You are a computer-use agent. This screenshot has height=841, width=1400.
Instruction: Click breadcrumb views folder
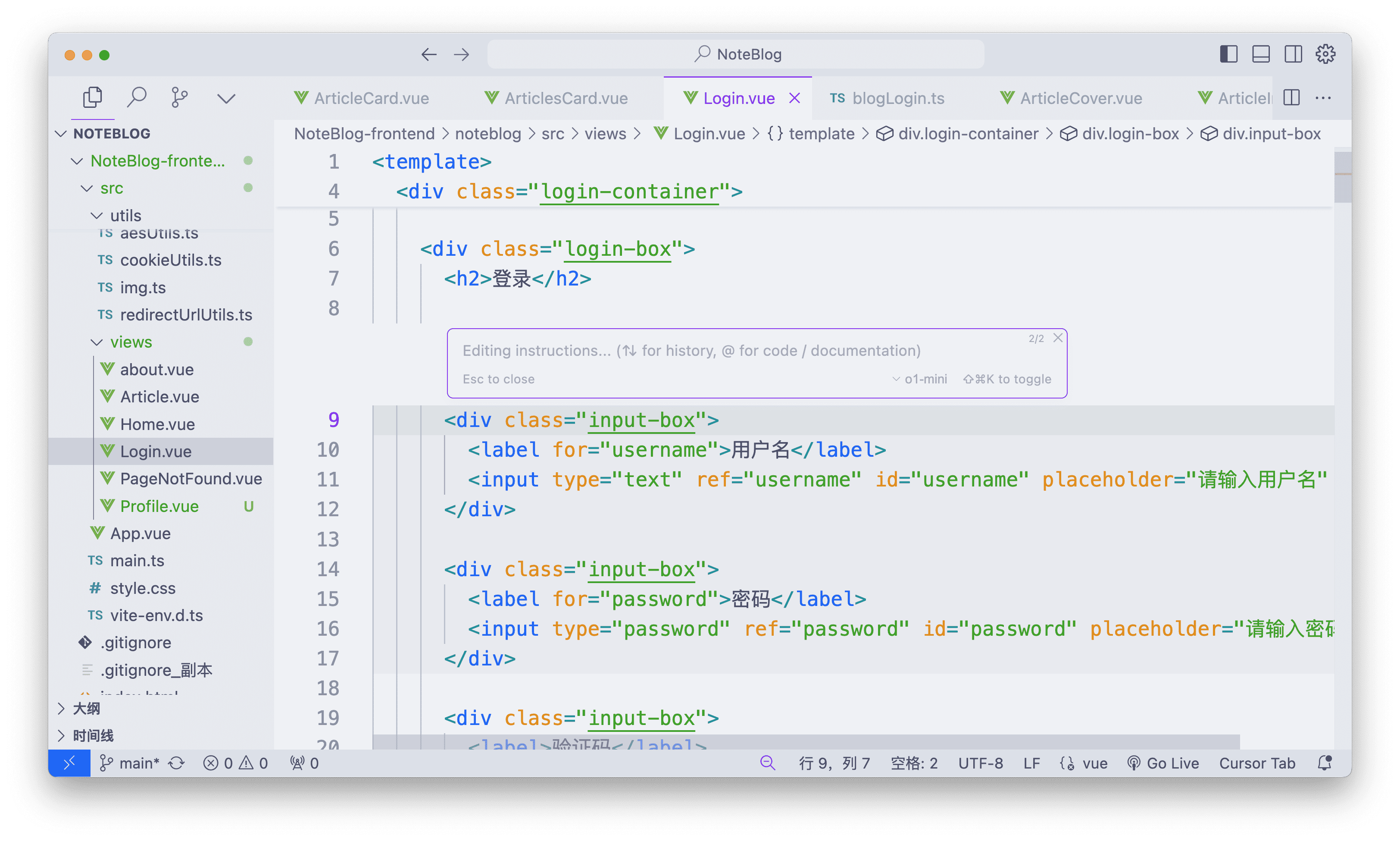tap(605, 134)
